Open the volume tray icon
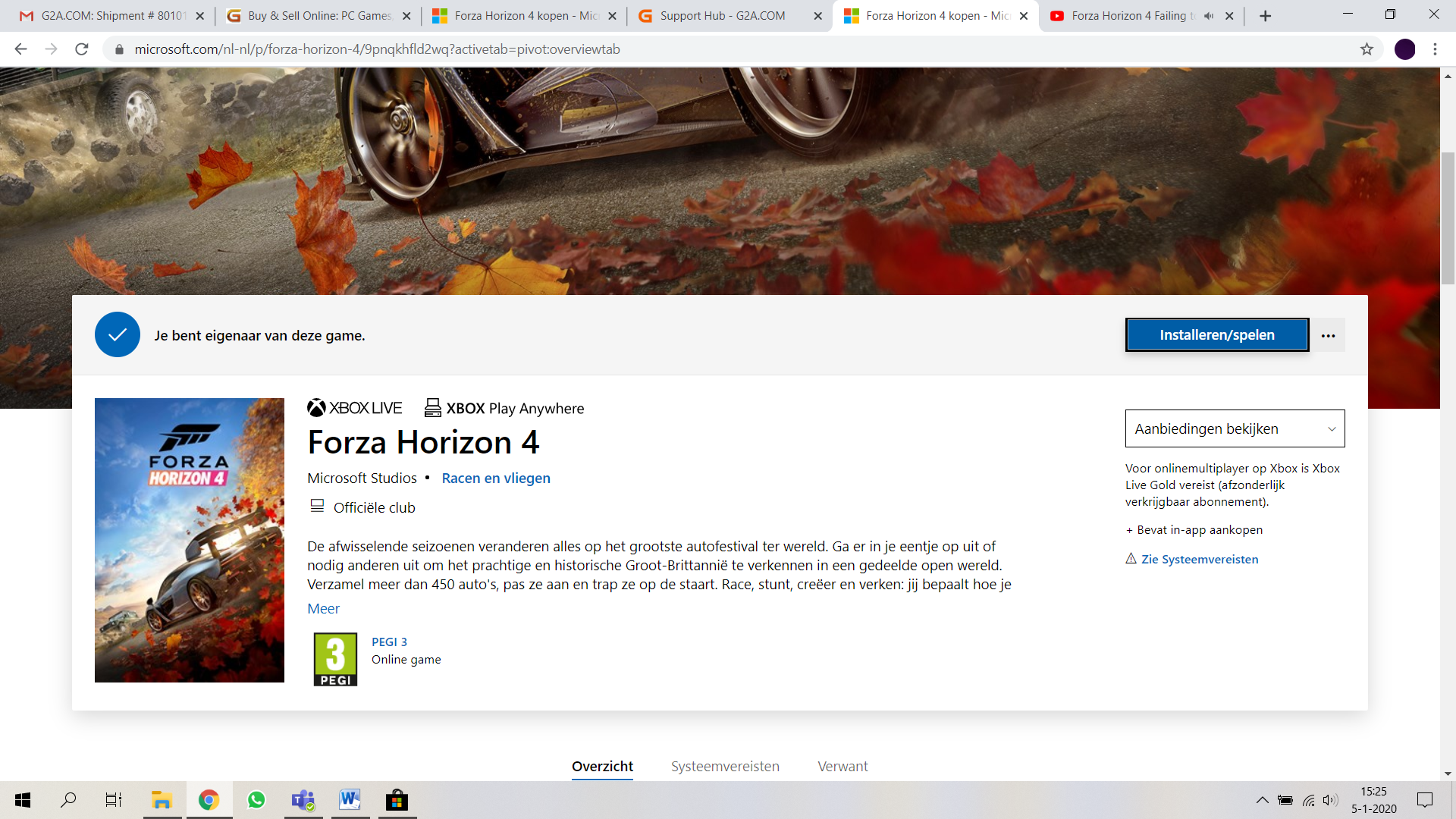Image resolution: width=1456 pixels, height=819 pixels. pos(1331,800)
